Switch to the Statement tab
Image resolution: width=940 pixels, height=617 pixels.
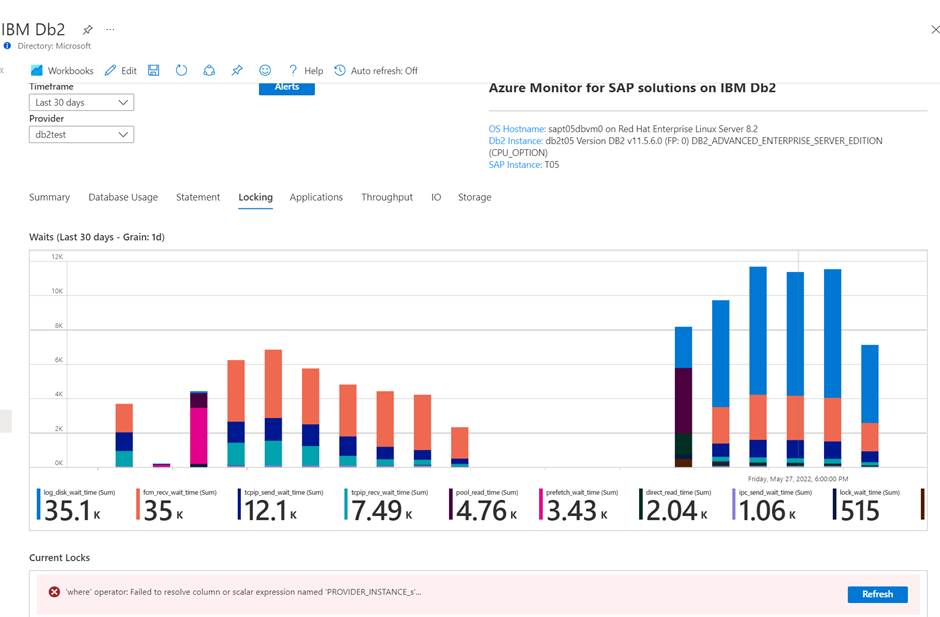(x=198, y=197)
